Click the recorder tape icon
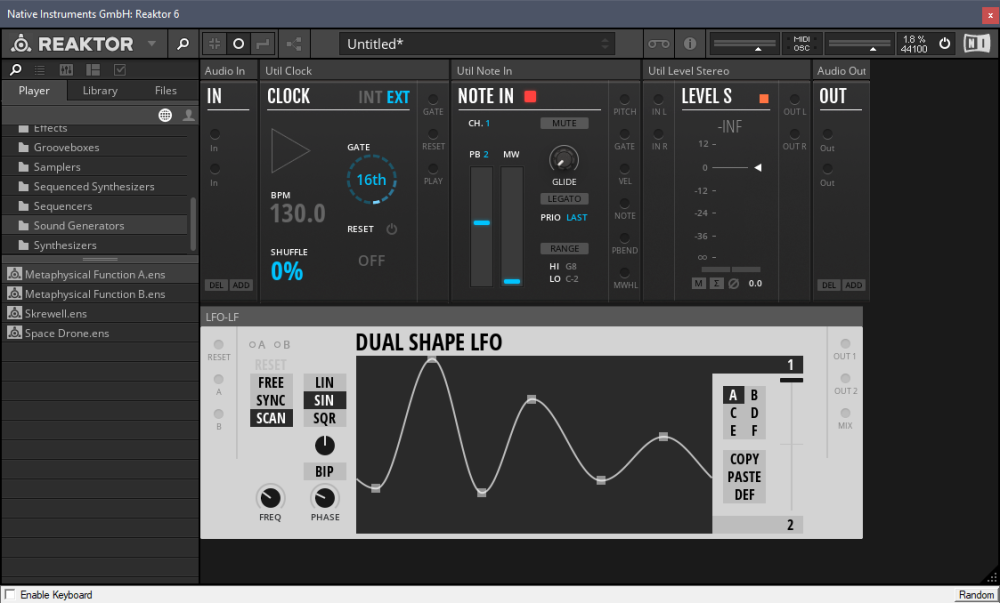 pos(659,44)
